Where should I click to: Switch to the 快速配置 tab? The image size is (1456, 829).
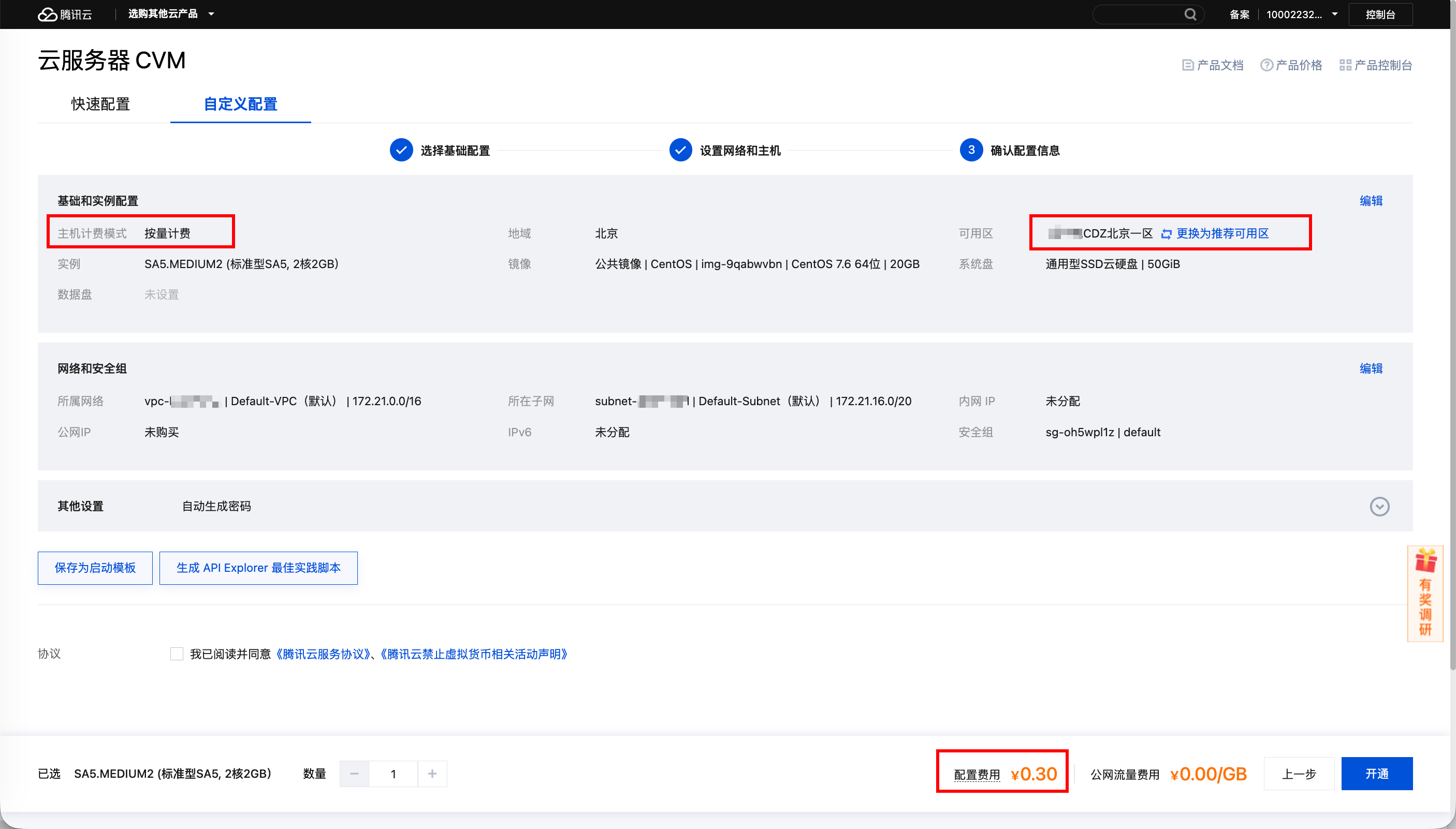click(x=100, y=104)
